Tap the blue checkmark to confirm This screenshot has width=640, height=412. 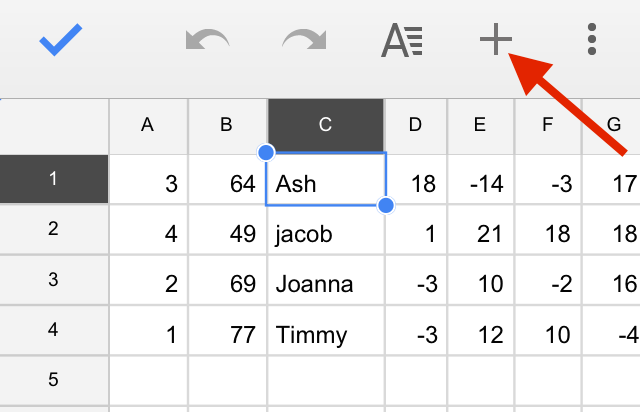[x=61, y=40]
